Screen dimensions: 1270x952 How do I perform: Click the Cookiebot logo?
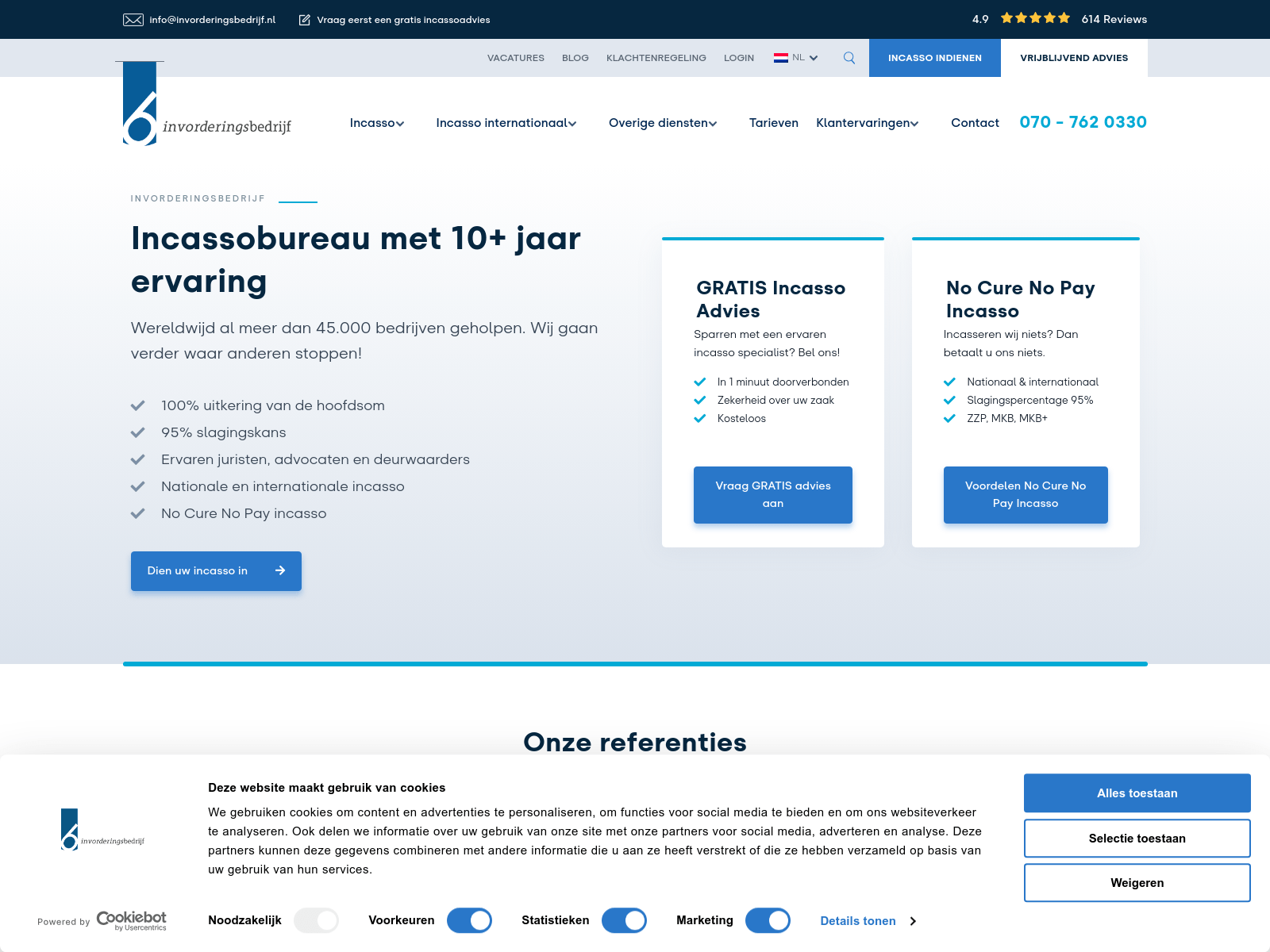[132, 920]
